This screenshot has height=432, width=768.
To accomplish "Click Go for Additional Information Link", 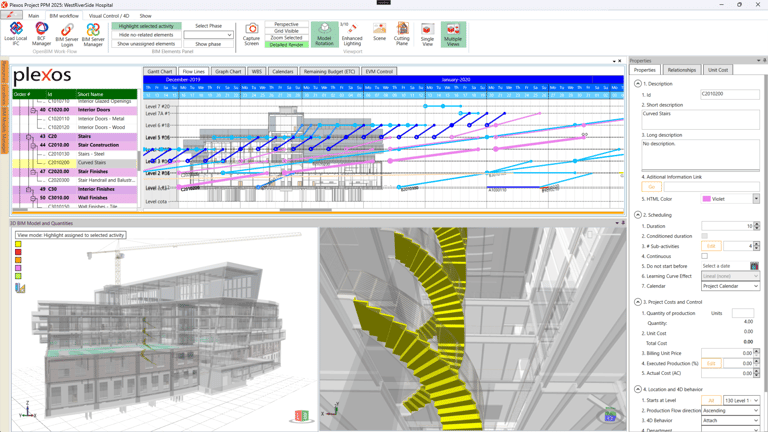I will coord(651,187).
